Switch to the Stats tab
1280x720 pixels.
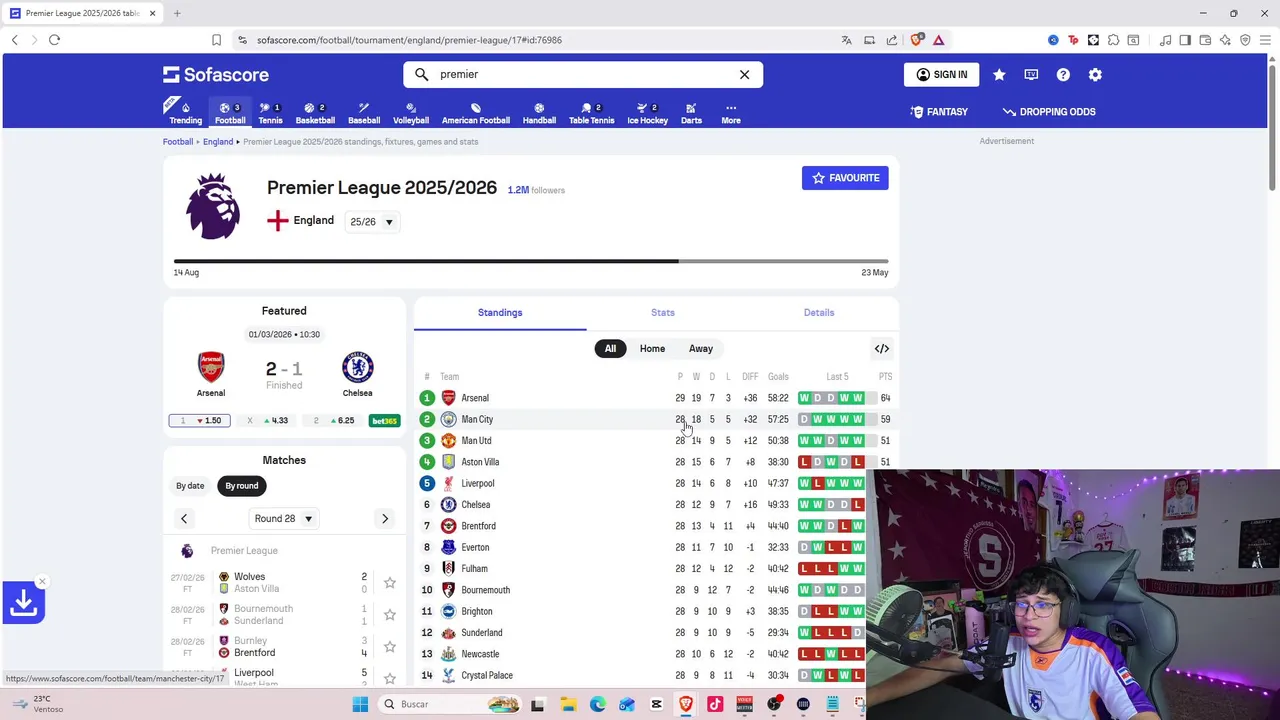(663, 312)
